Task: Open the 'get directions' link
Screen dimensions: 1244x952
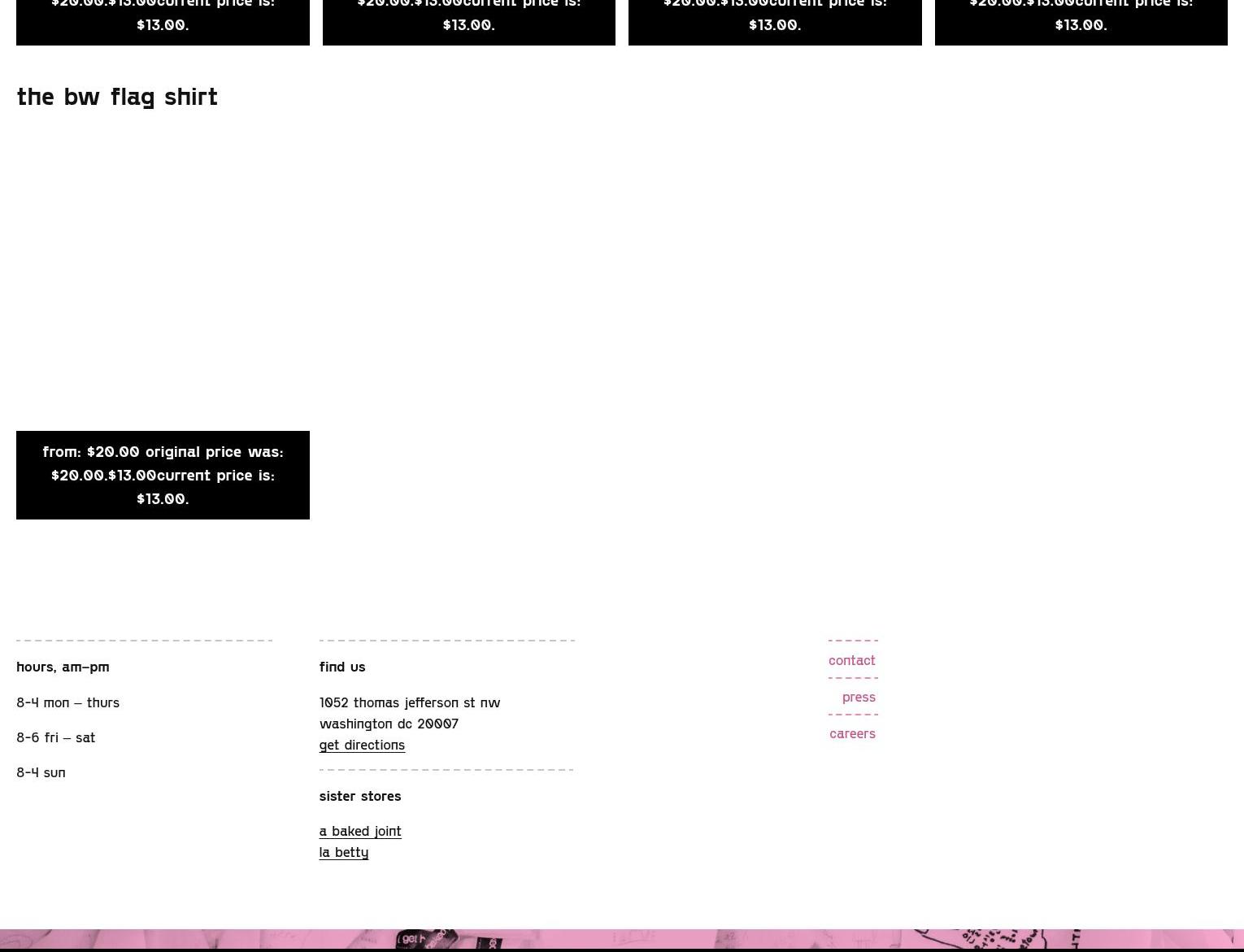Action: 362,745
